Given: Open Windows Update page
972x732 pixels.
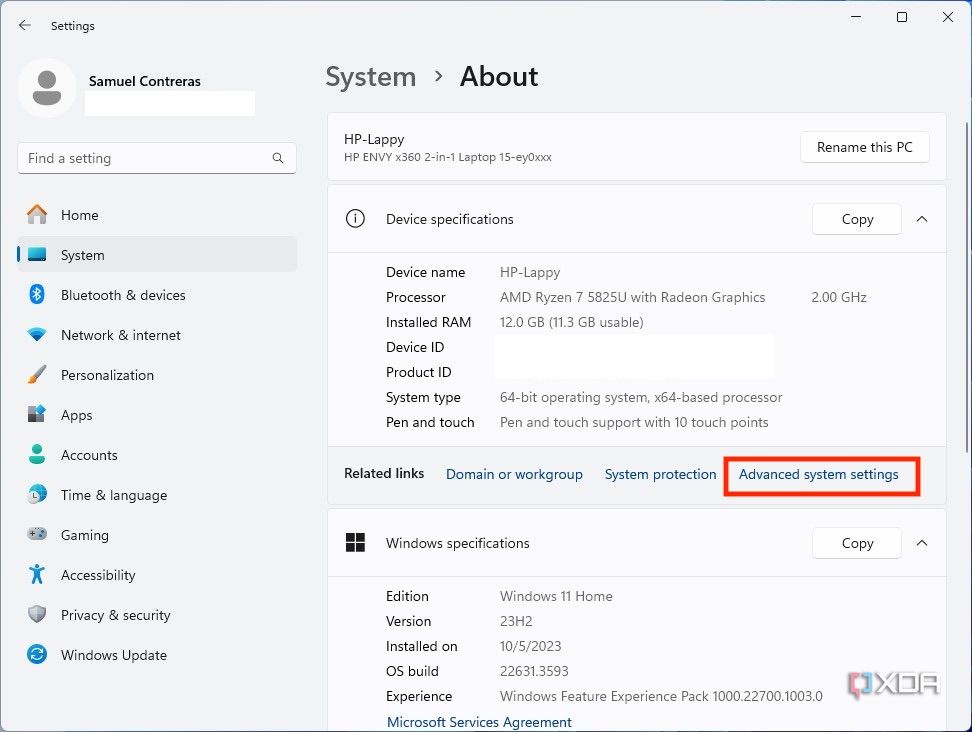Looking at the screenshot, I should (x=157, y=655).
